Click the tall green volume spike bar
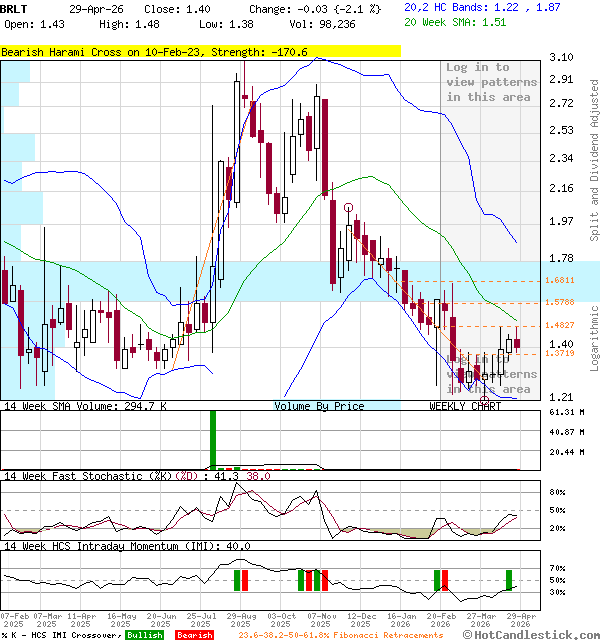The image size is (600, 640). pos(212,438)
